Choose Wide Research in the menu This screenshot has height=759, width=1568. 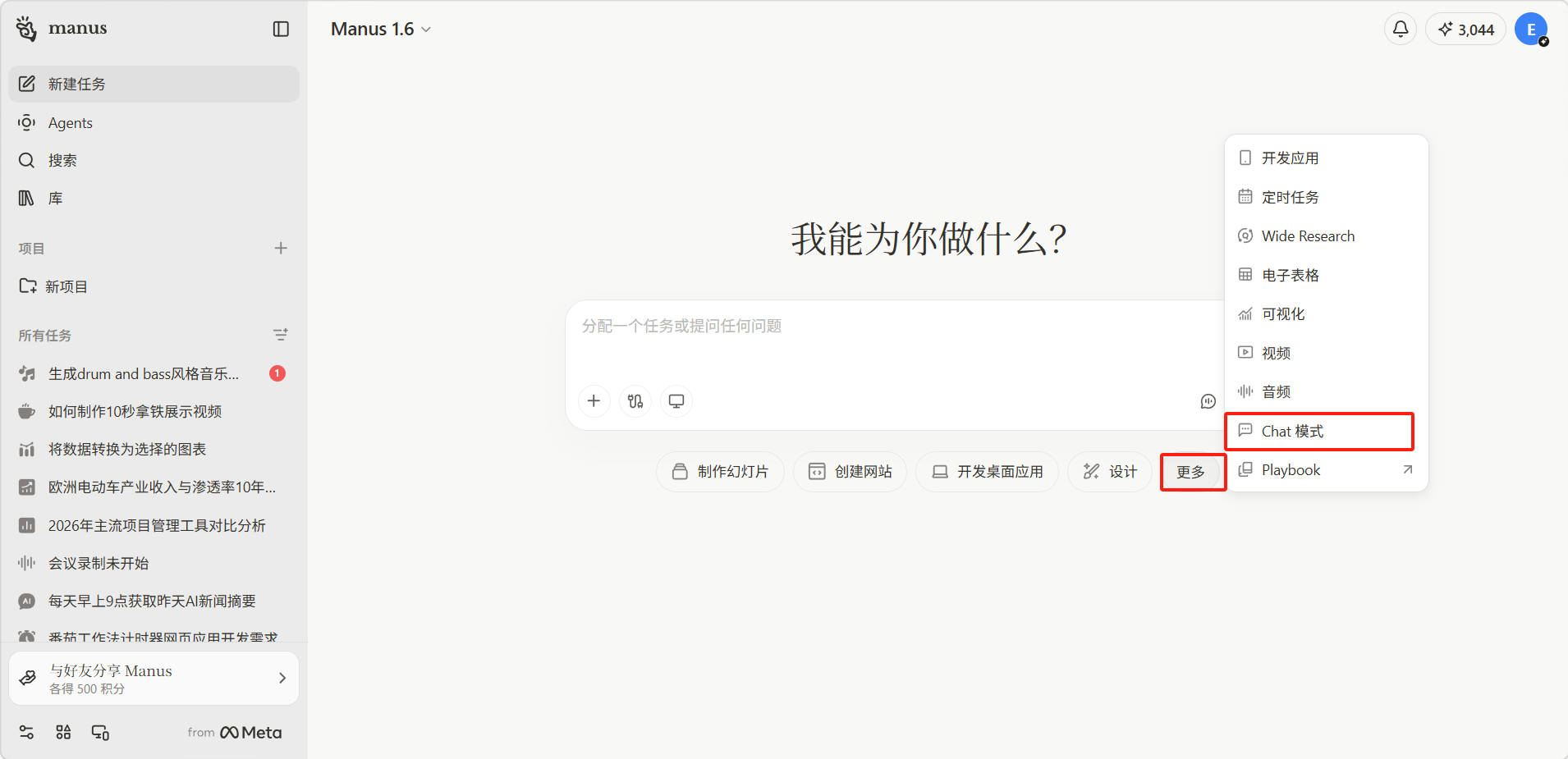1308,236
